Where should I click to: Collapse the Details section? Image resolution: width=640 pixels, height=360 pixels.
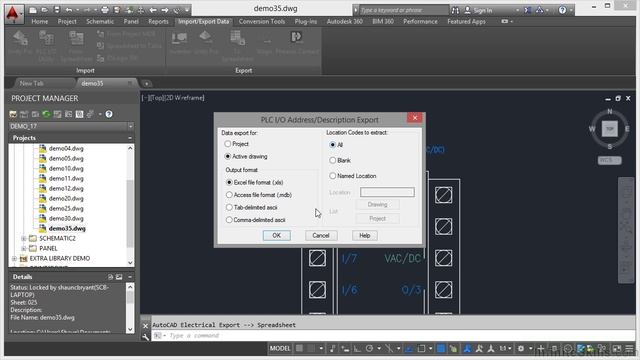click(x=130, y=277)
